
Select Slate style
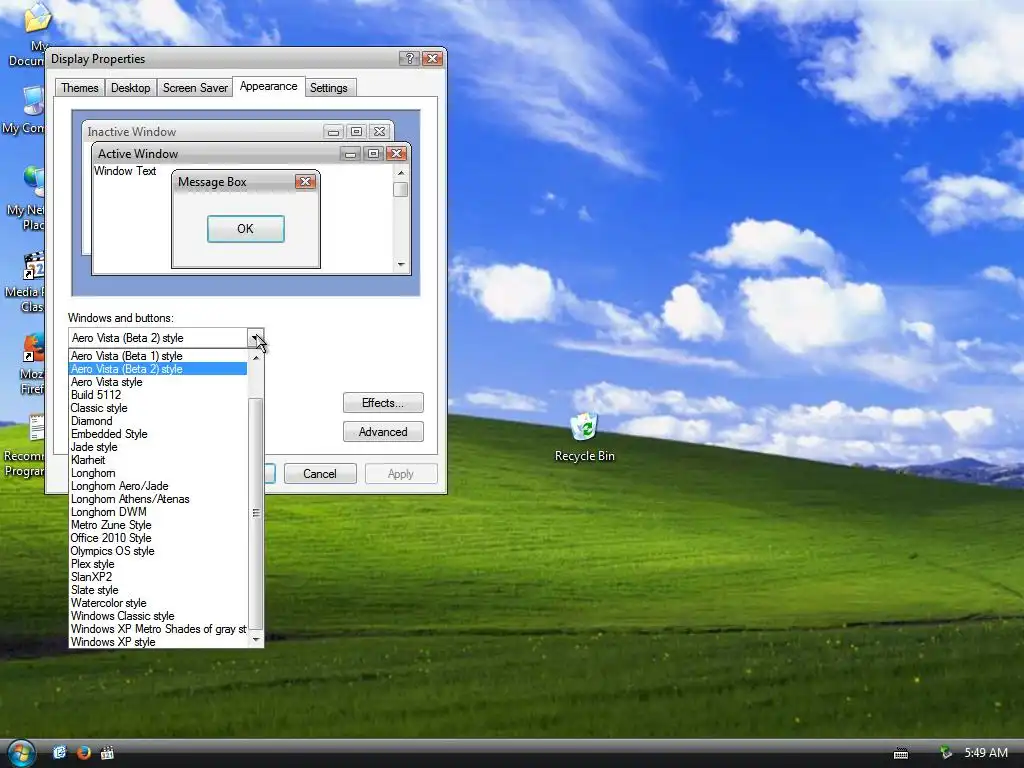click(158, 590)
